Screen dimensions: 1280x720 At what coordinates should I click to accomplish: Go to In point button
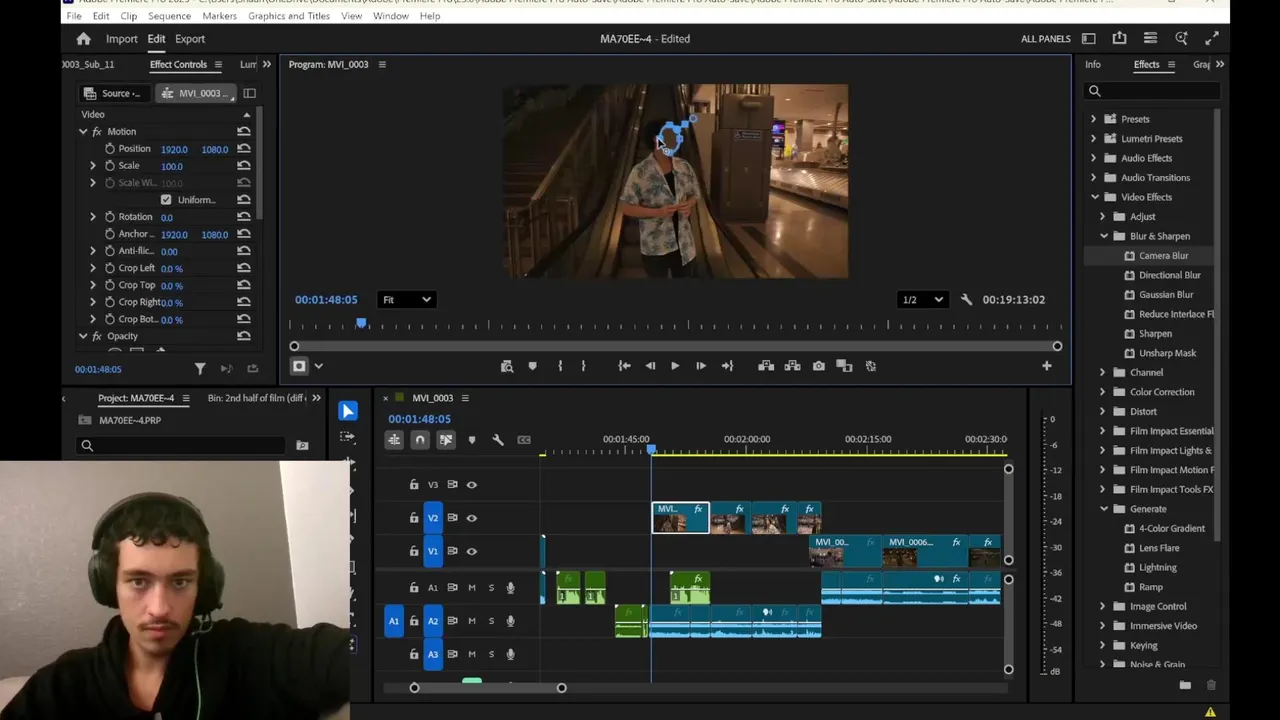click(x=624, y=366)
